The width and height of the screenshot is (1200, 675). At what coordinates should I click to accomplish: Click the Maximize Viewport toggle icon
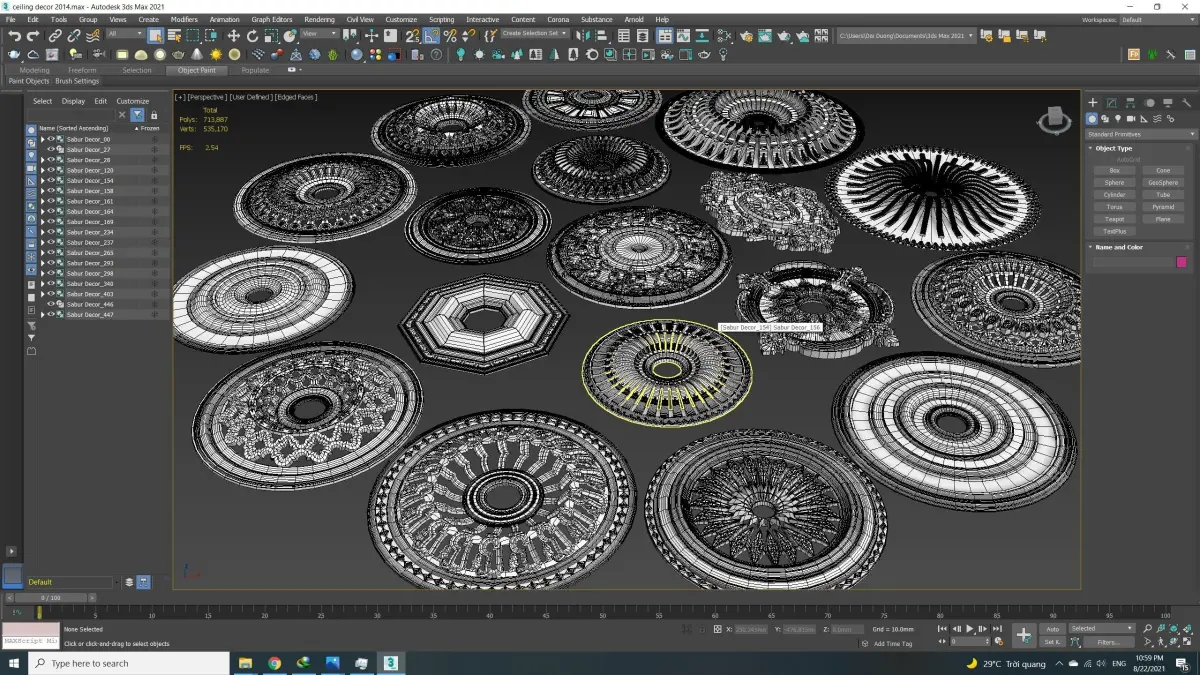click(1185, 642)
